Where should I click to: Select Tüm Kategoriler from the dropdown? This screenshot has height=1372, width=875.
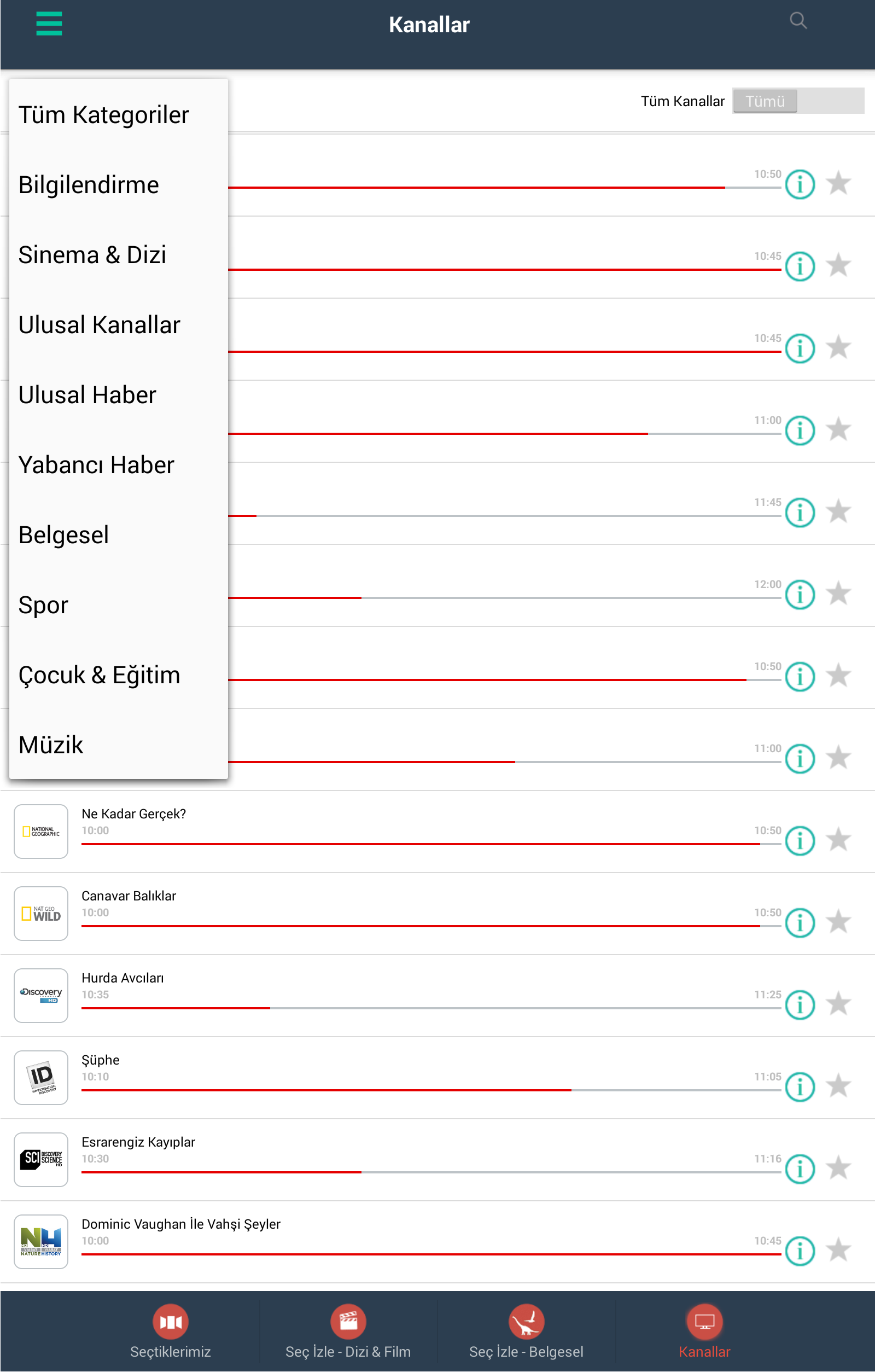(104, 114)
